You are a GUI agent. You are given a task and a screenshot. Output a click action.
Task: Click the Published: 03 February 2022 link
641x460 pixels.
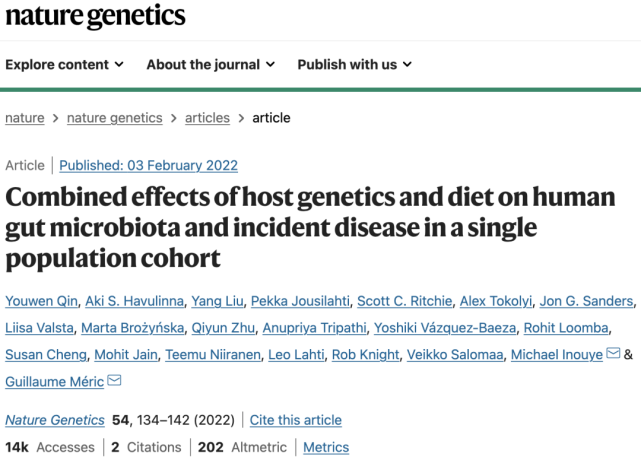[x=148, y=165]
